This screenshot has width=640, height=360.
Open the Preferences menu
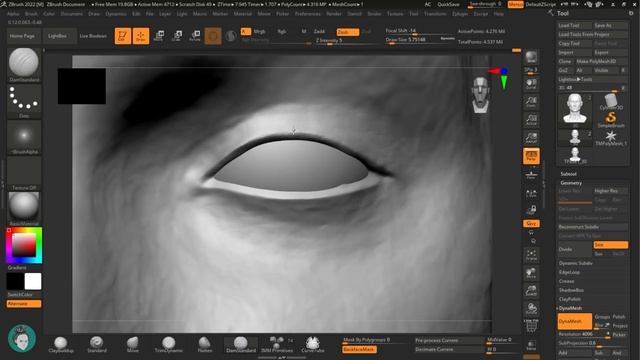tap(308, 14)
